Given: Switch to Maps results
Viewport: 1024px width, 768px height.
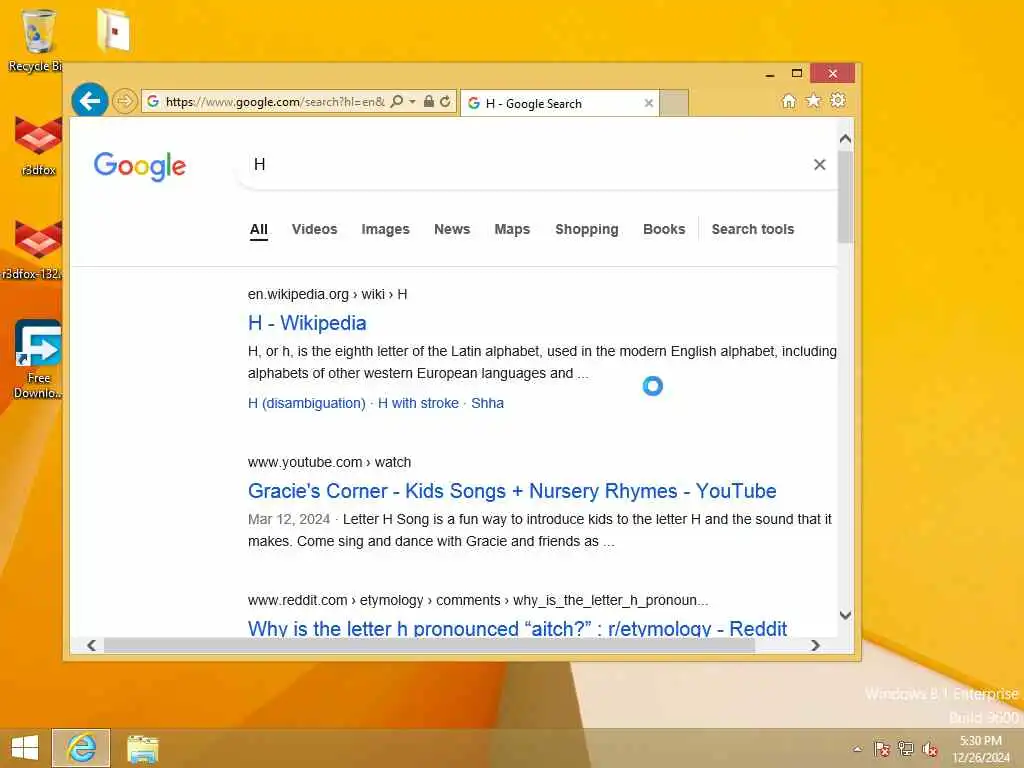Looking at the screenshot, I should point(512,229).
